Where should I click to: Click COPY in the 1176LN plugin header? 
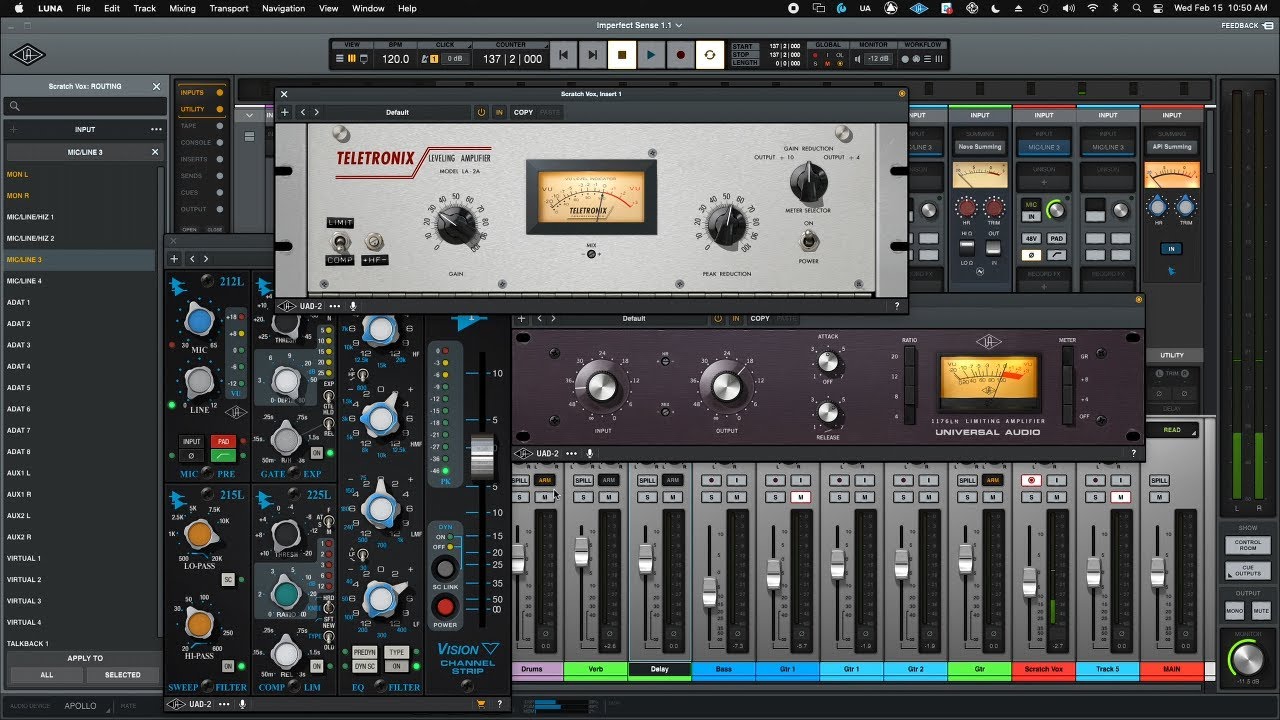[x=760, y=318]
